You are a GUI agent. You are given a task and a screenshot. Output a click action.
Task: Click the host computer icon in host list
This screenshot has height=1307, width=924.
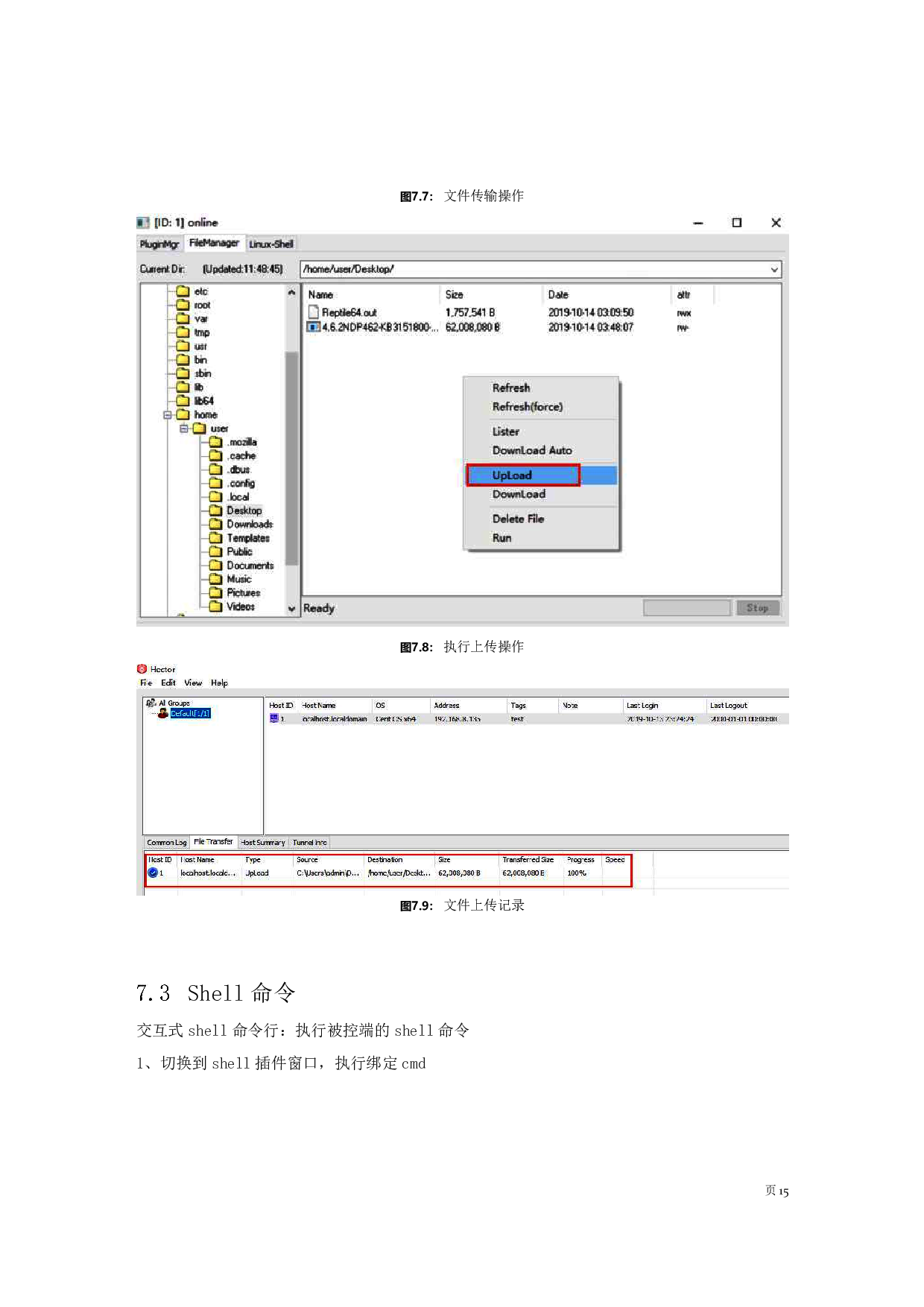274,718
